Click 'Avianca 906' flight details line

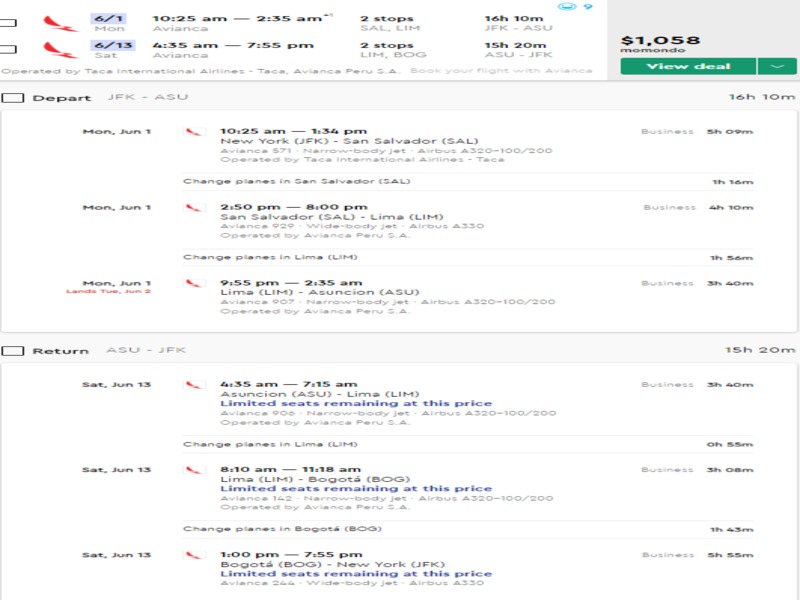click(x=388, y=413)
